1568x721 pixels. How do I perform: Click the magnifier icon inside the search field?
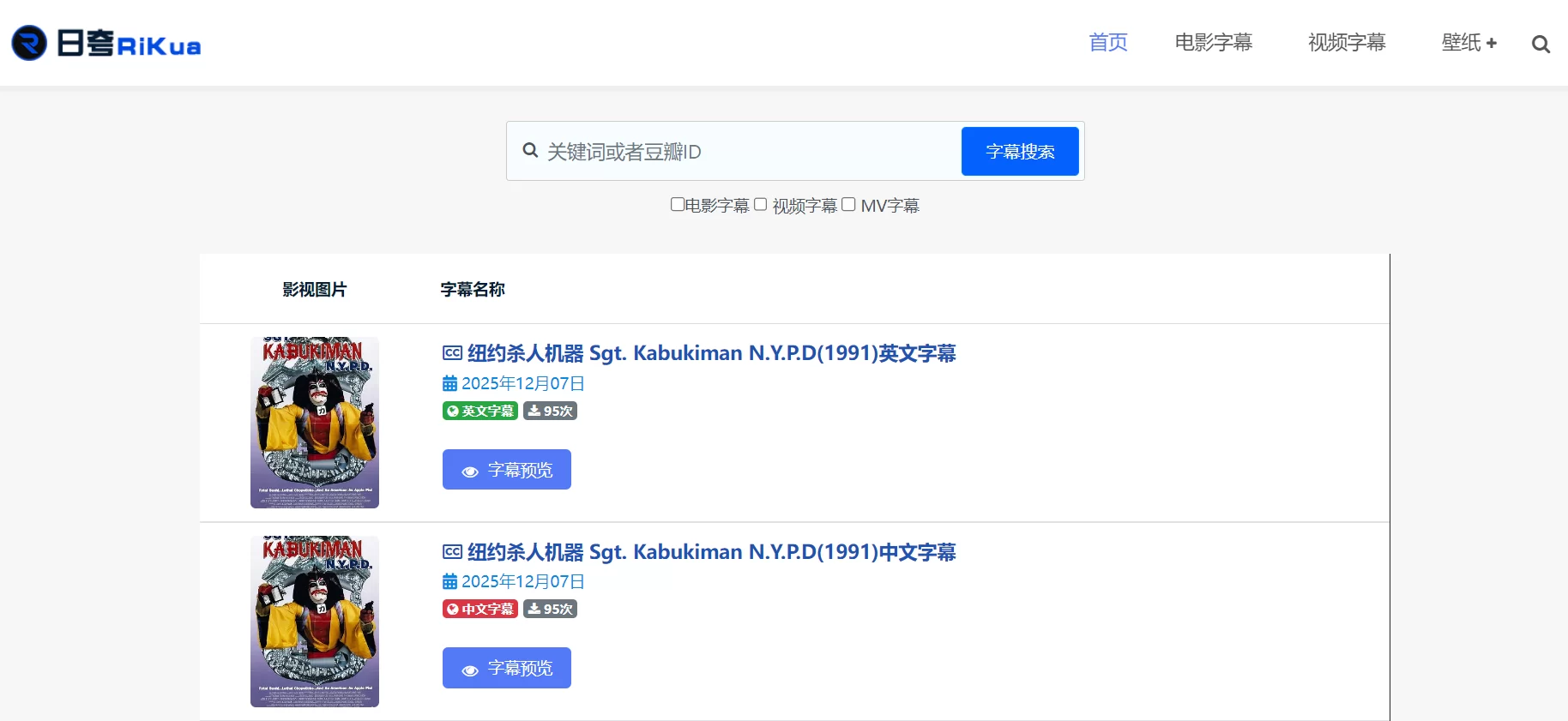pos(530,150)
